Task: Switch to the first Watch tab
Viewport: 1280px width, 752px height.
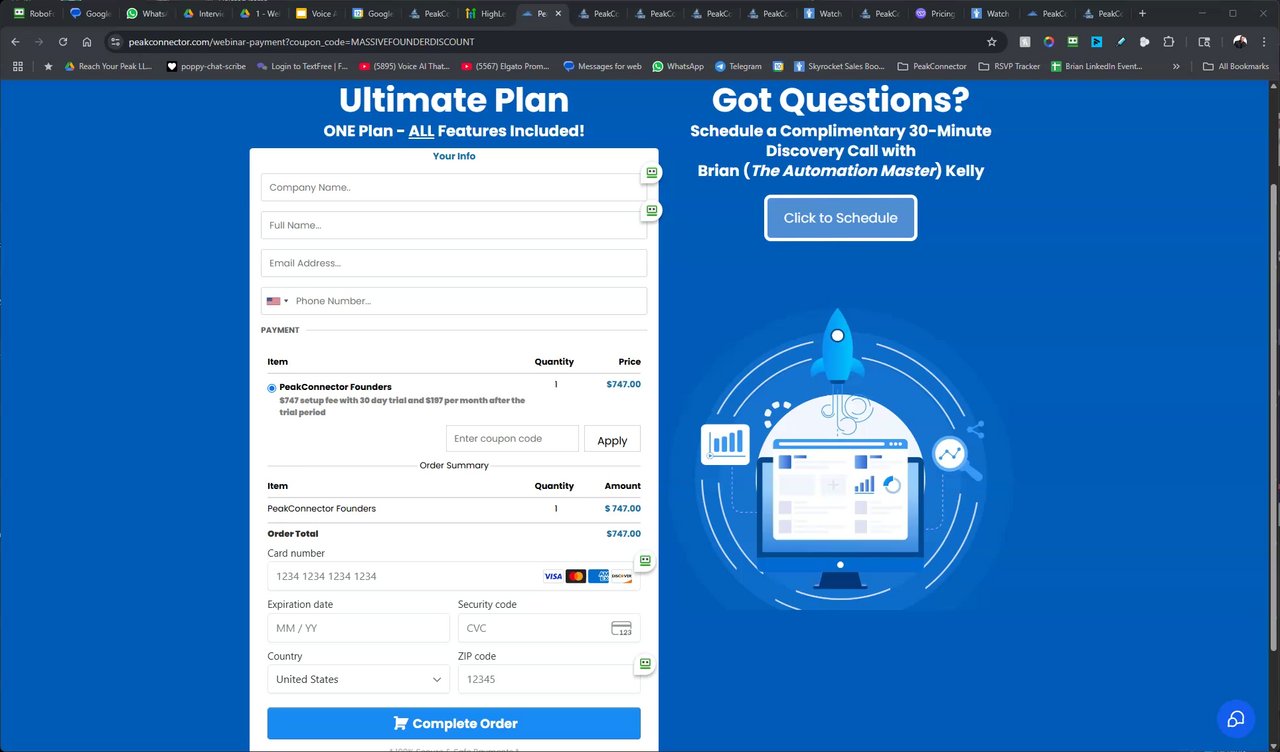Action: [823, 14]
